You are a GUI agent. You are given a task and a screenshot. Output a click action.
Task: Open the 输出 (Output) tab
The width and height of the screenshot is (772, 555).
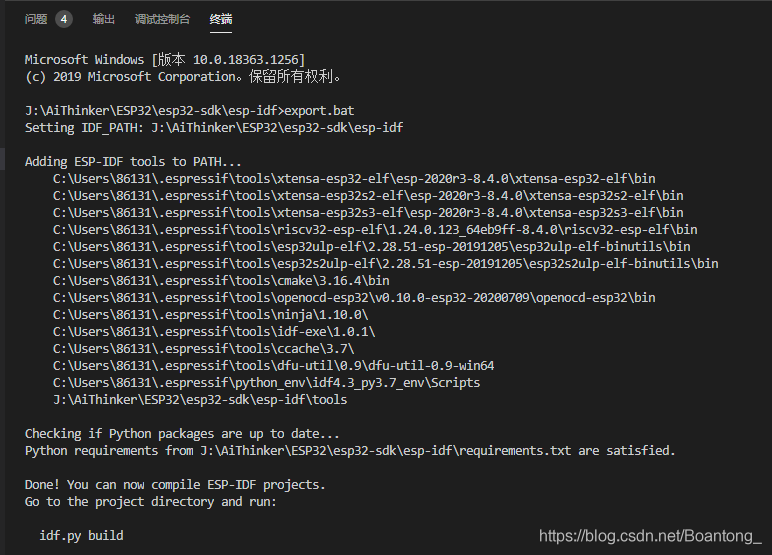[104, 19]
